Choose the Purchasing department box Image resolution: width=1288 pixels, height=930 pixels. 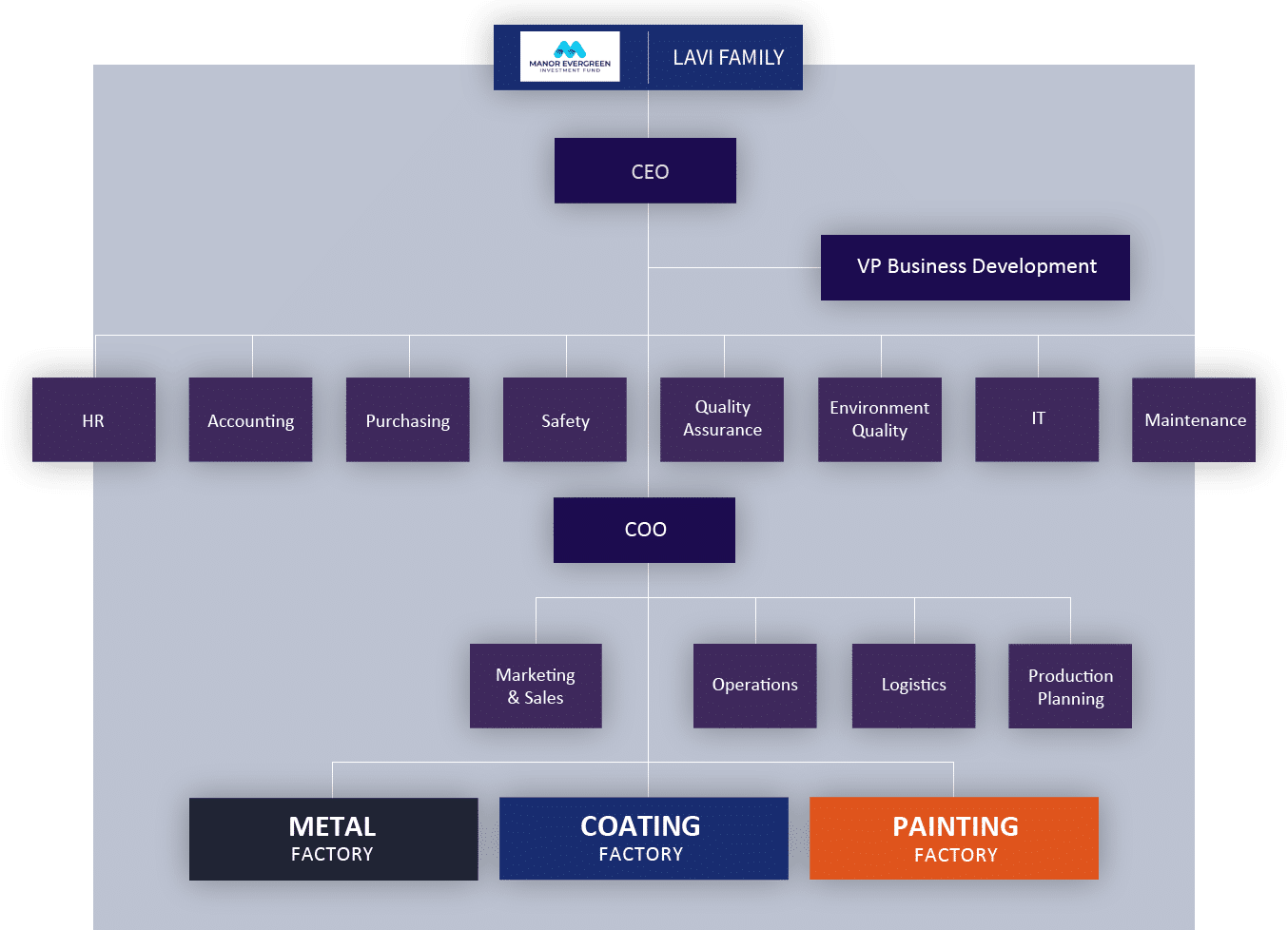click(408, 420)
